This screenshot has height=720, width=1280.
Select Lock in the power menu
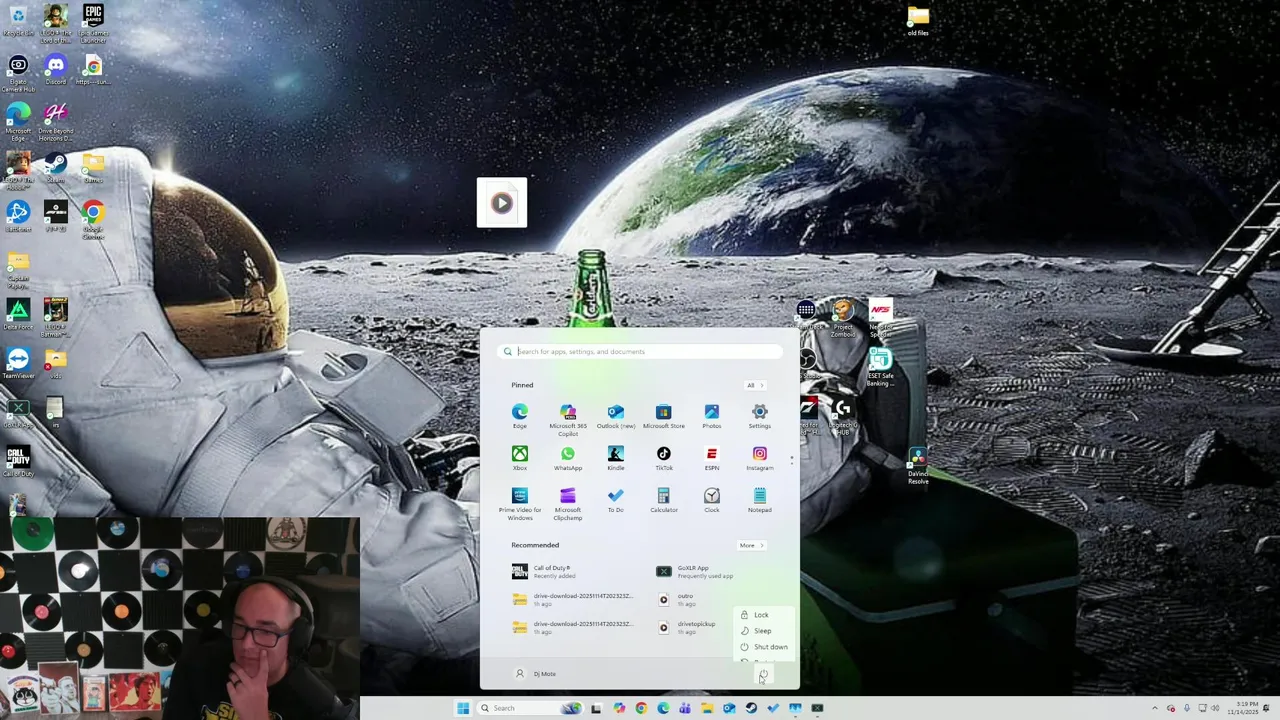pyautogui.click(x=763, y=615)
